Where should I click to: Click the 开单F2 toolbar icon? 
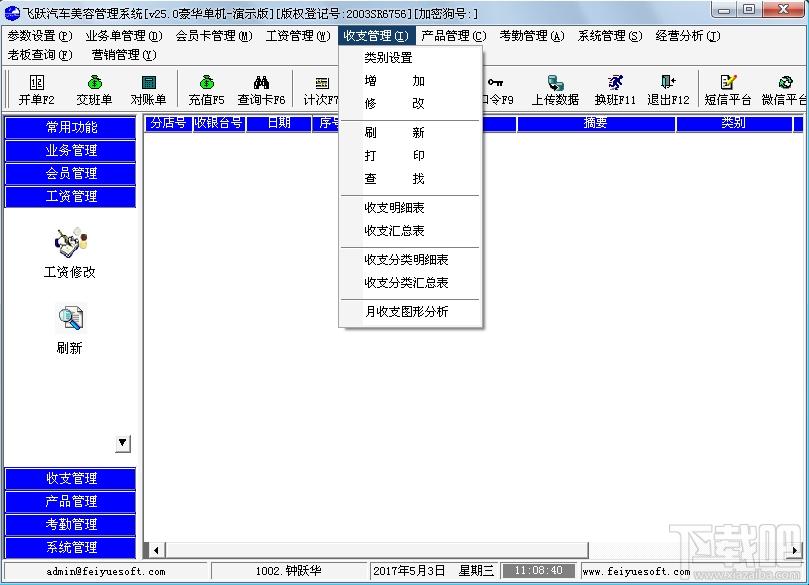pos(37,82)
